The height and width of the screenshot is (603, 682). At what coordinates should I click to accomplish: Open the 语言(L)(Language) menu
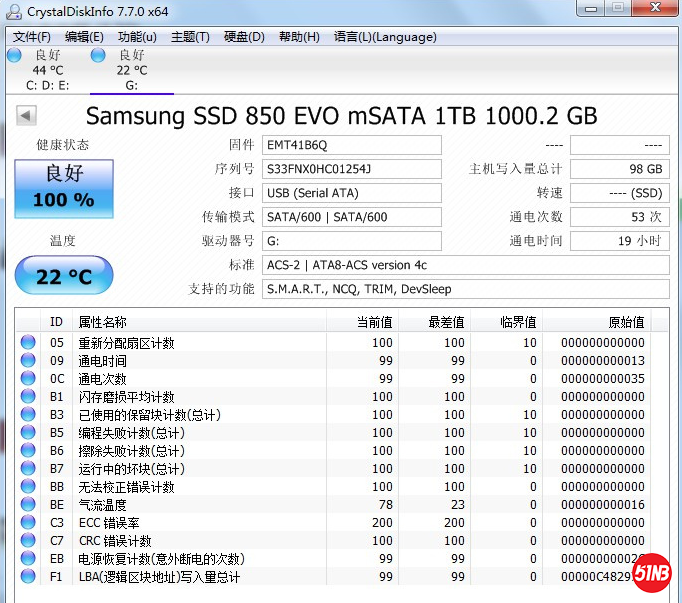385,37
